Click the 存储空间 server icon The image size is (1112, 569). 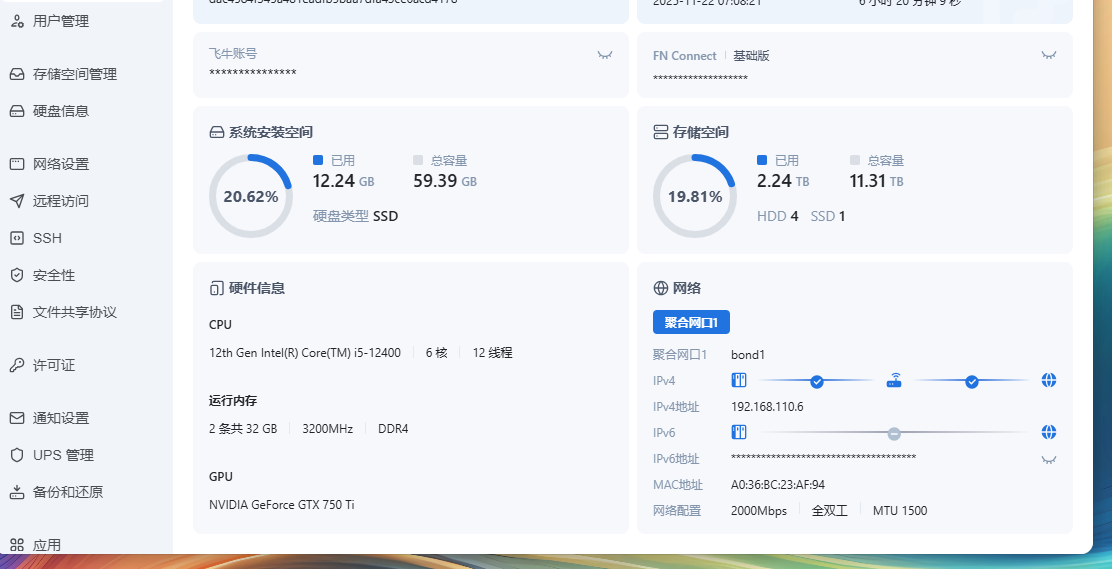pos(660,132)
